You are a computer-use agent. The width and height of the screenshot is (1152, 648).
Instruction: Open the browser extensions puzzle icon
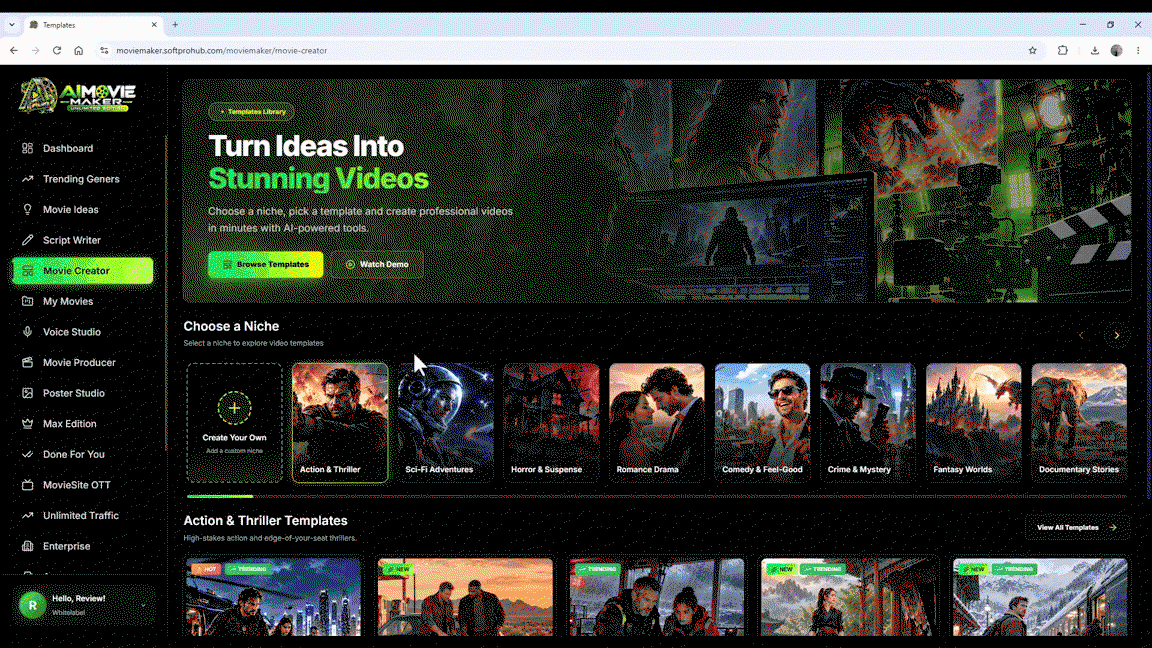pos(1063,51)
